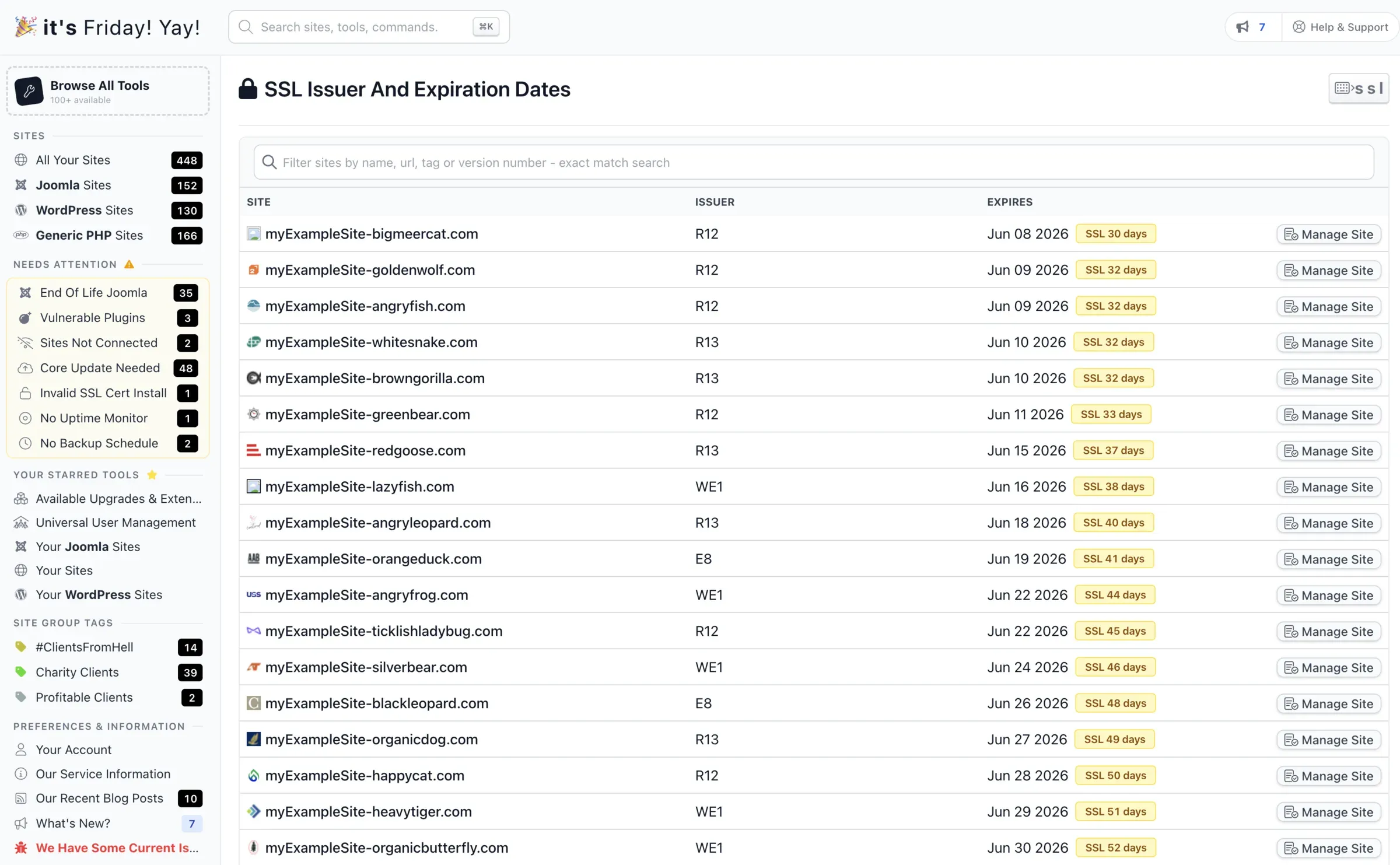Click favicon of myExampleSite-redgoose.com
Screen dimensions: 1400x865
tap(253, 450)
